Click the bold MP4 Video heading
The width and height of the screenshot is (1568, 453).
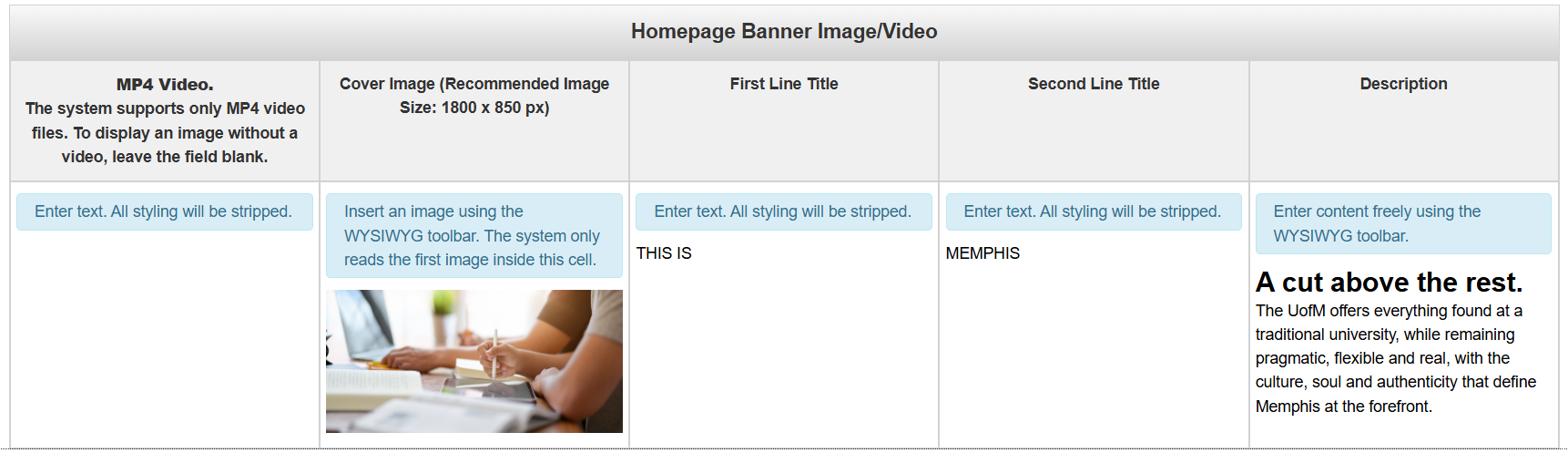click(165, 85)
